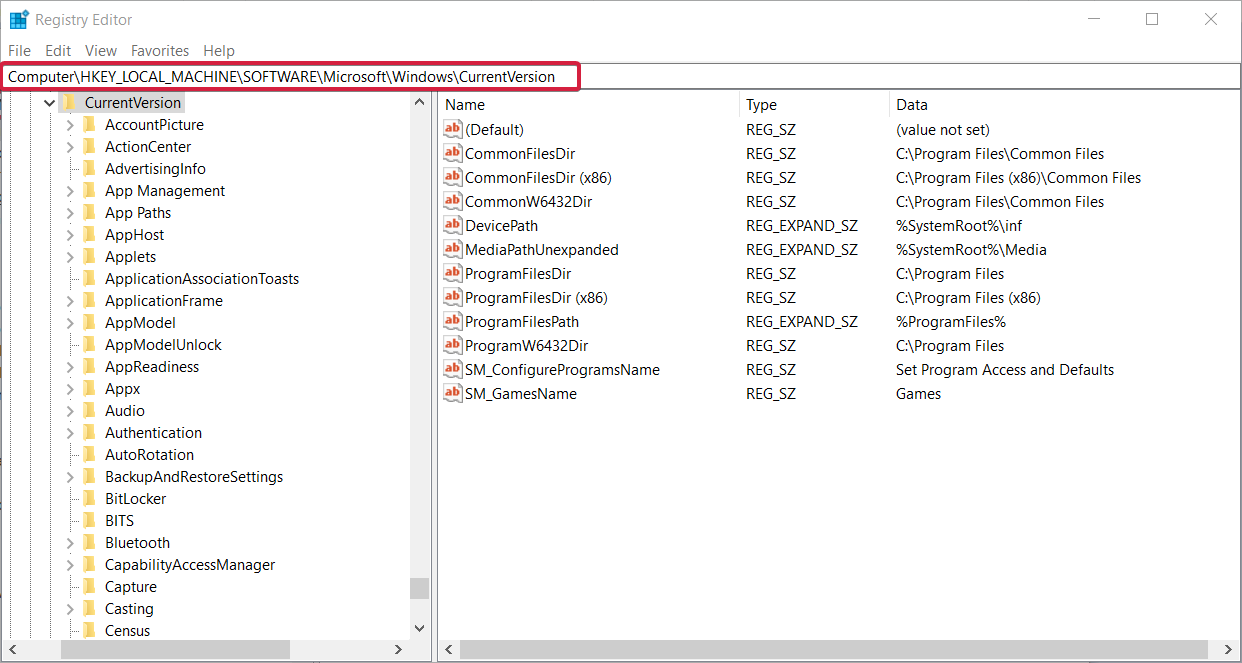Screen dimensions: 1242x663
Task: Click the AccountPicture folder icon
Action: click(89, 124)
